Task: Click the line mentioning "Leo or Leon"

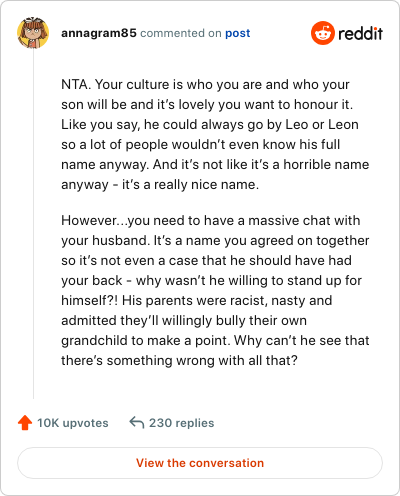Action: (x=210, y=125)
